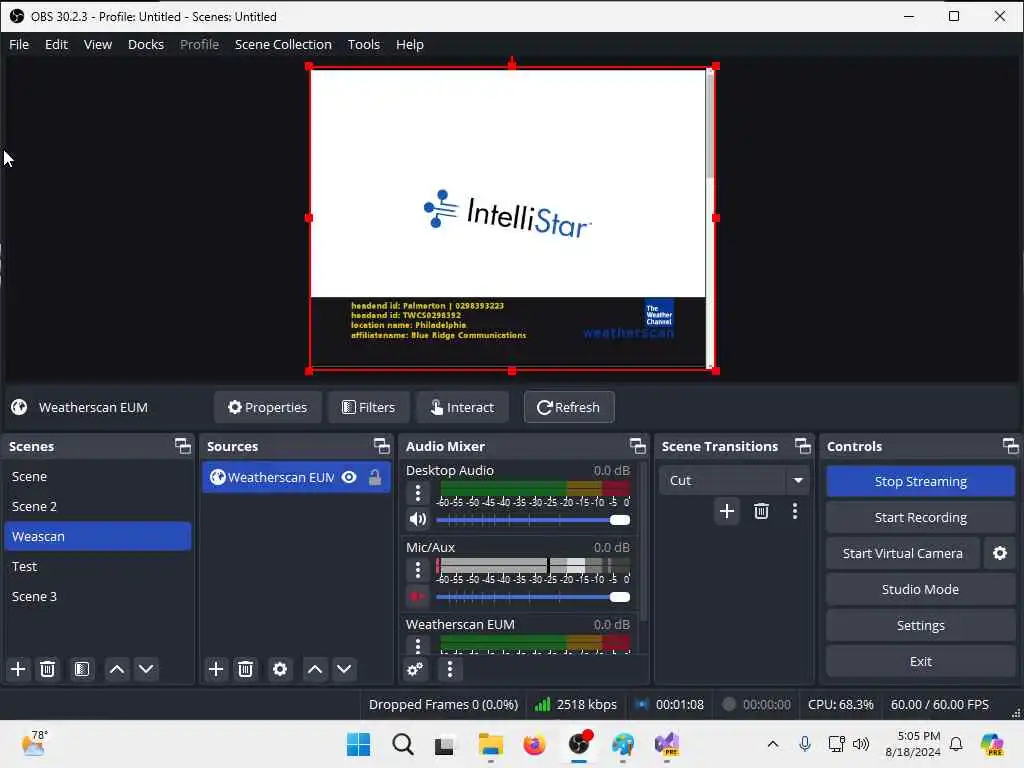The image size is (1024, 768).
Task: Select Scene 2 in Scenes list
Action: pyautogui.click(x=98, y=506)
